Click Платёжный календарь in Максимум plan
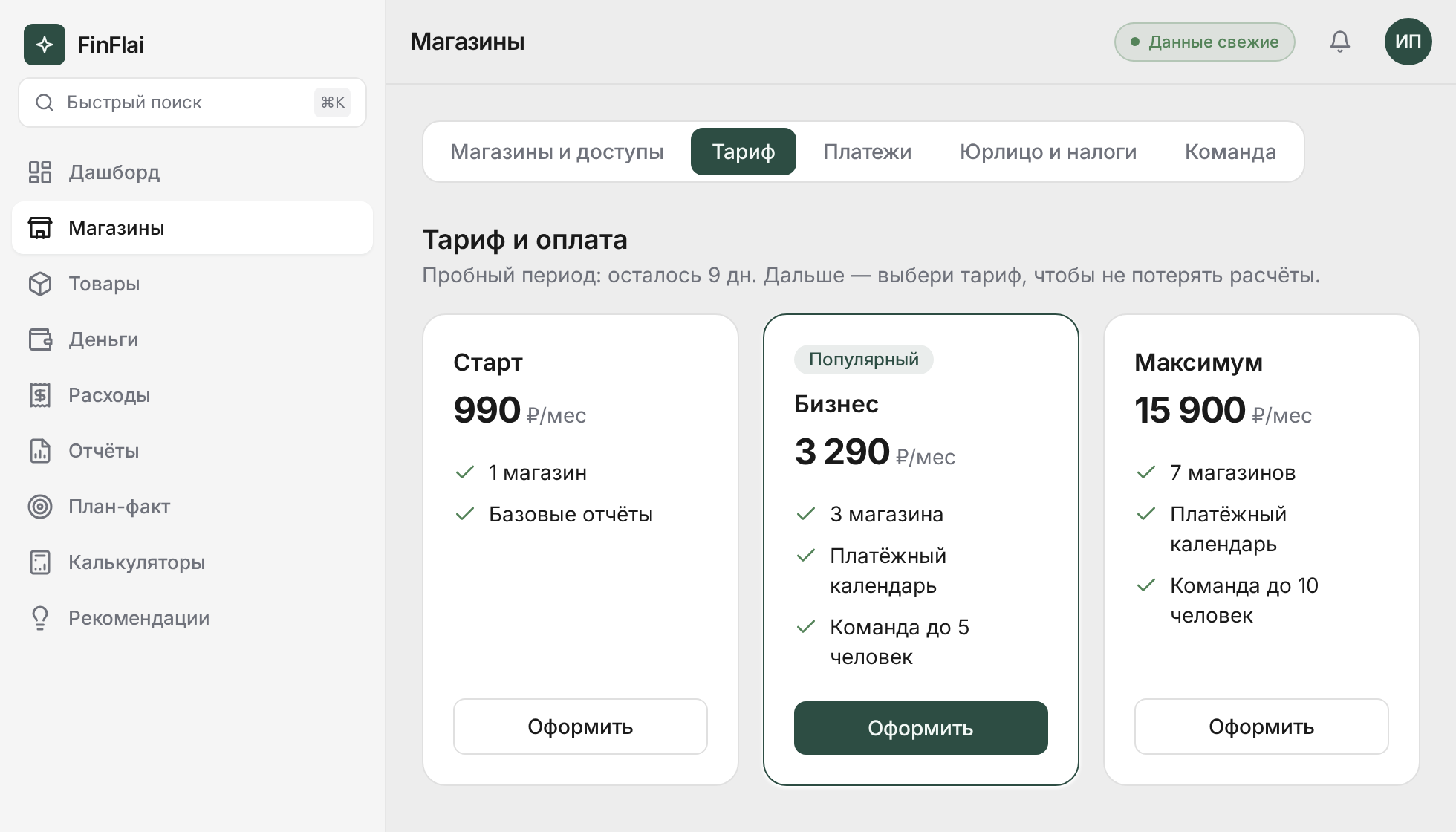The height and width of the screenshot is (832, 1456). (1228, 529)
